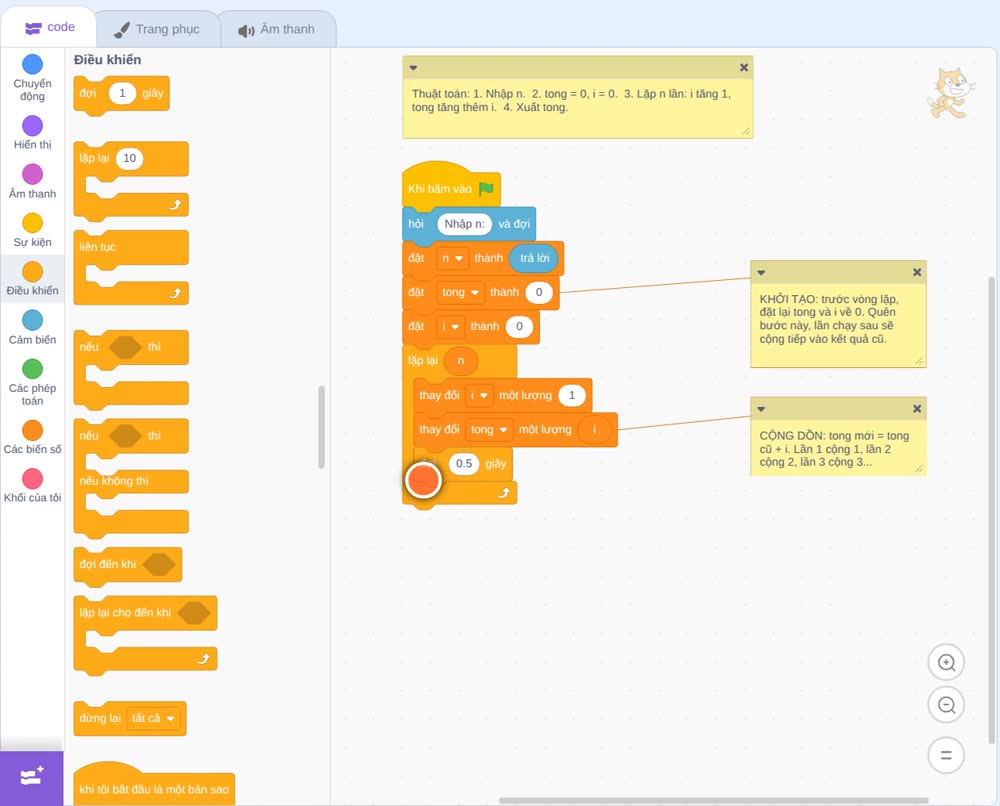Image resolution: width=1000 pixels, height=806 pixels.
Task: Select the Âm thanh block category circle
Action: 33,174
